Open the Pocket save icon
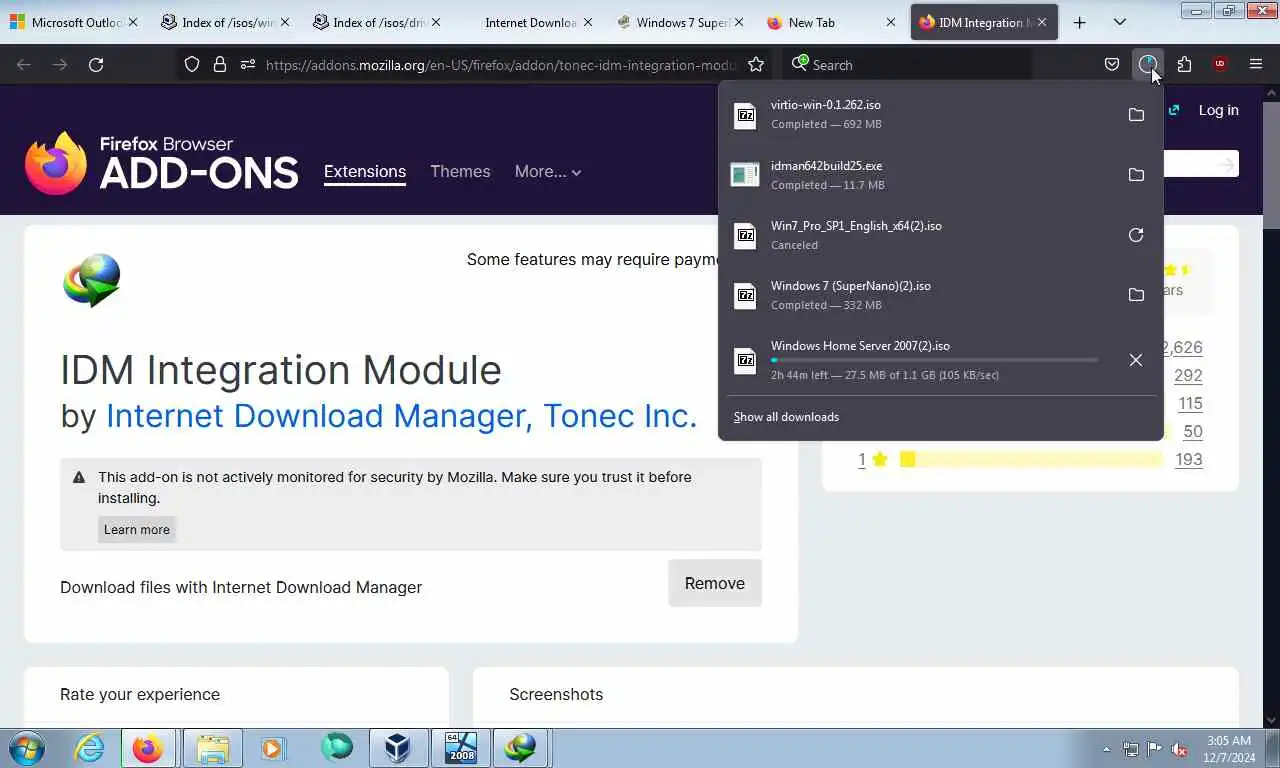Viewport: 1280px width, 768px height. [x=1112, y=64]
